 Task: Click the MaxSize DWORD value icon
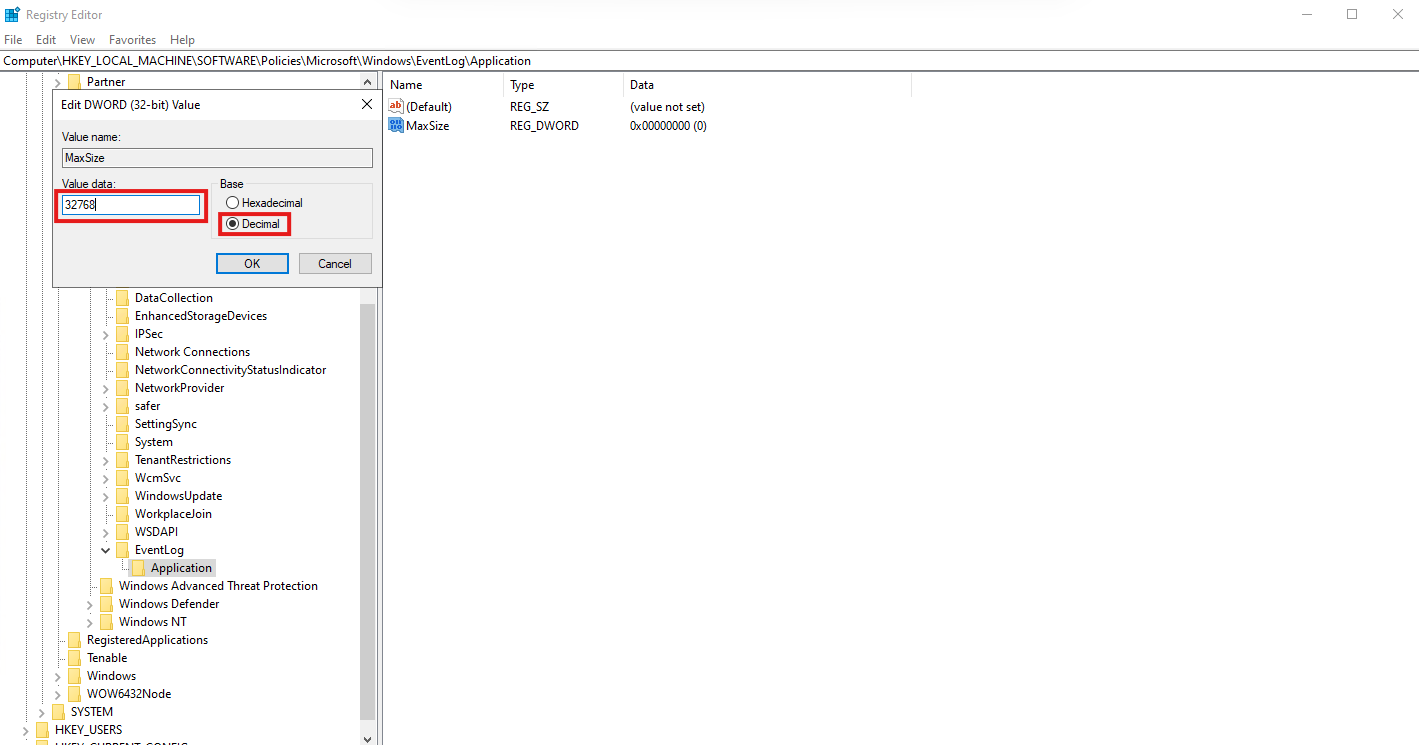click(x=396, y=126)
